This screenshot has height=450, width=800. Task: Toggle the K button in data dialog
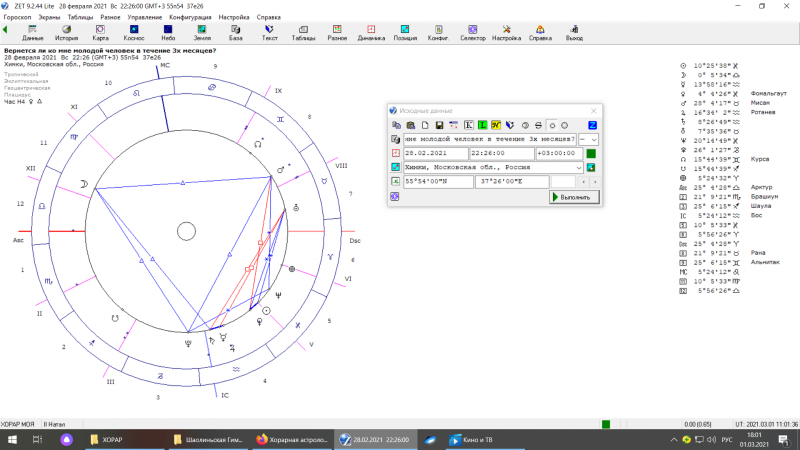pos(467,124)
